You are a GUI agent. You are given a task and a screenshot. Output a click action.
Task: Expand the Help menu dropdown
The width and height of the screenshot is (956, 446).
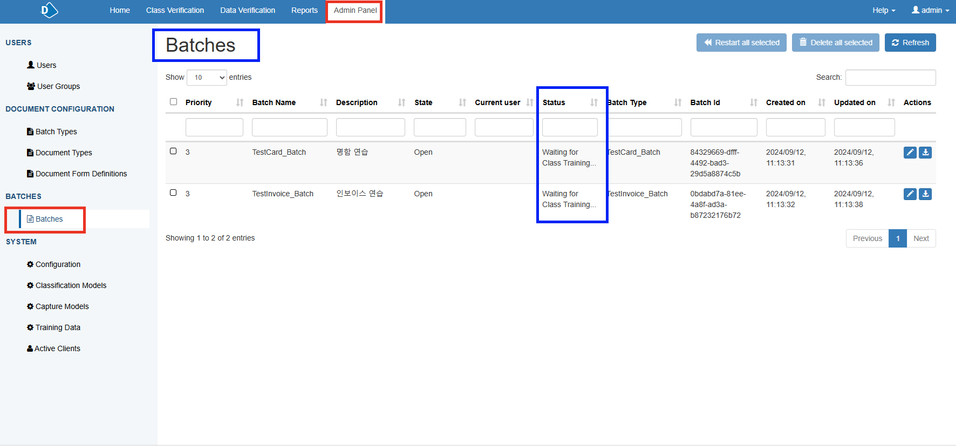[884, 10]
